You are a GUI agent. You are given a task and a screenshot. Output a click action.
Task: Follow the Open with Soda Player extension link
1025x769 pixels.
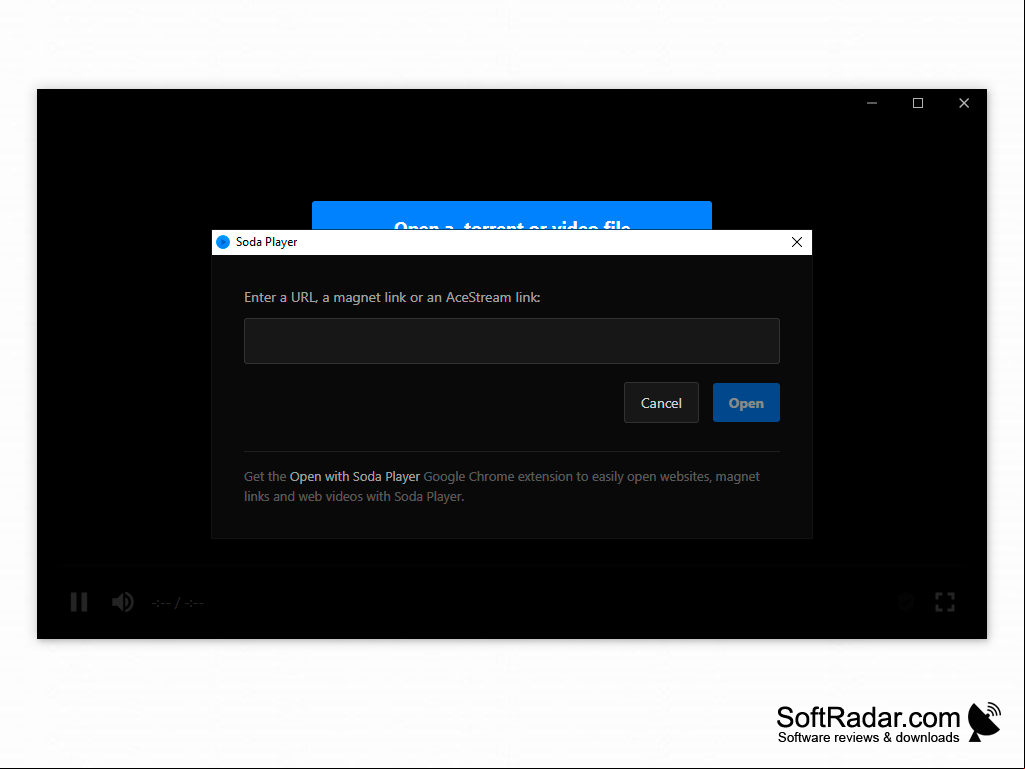click(355, 477)
